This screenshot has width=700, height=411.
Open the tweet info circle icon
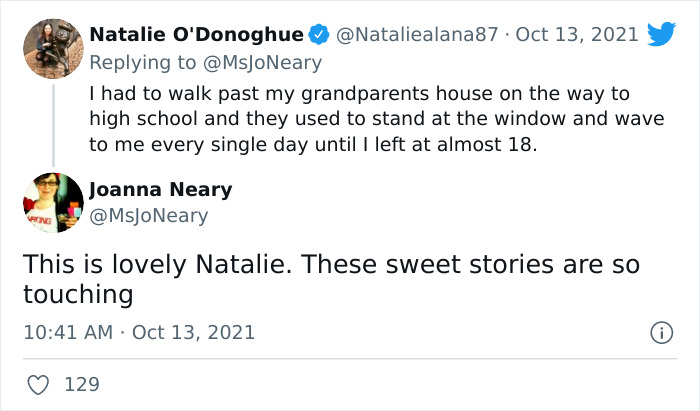[x=660, y=332]
